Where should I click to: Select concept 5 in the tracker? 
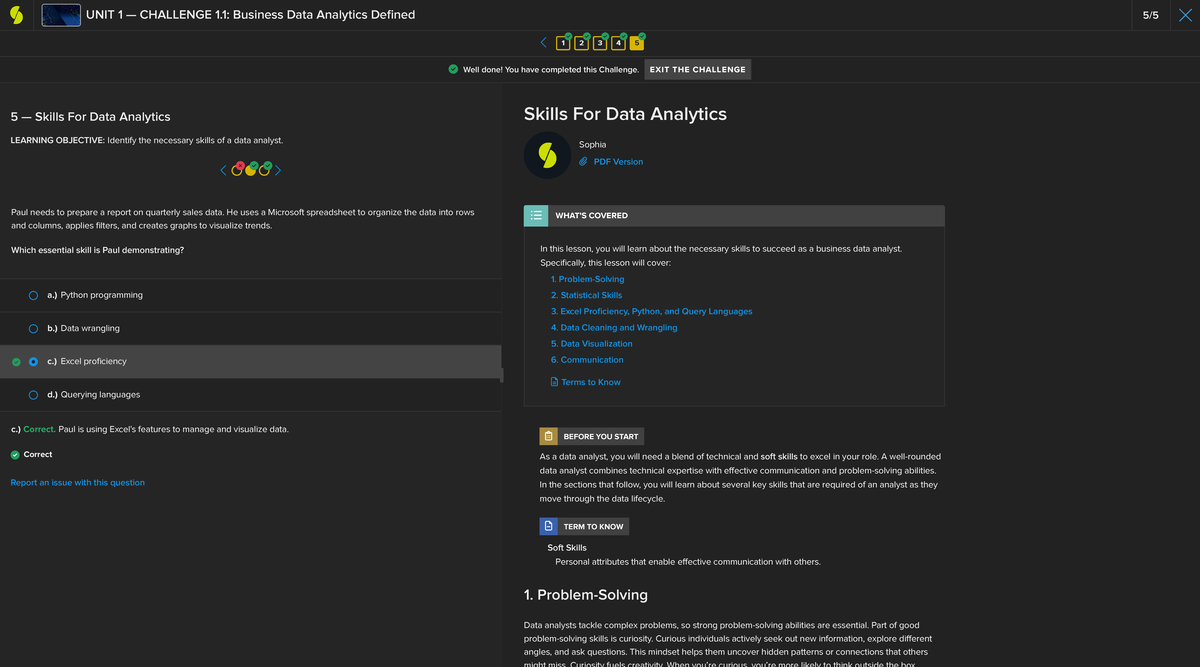[x=637, y=43]
